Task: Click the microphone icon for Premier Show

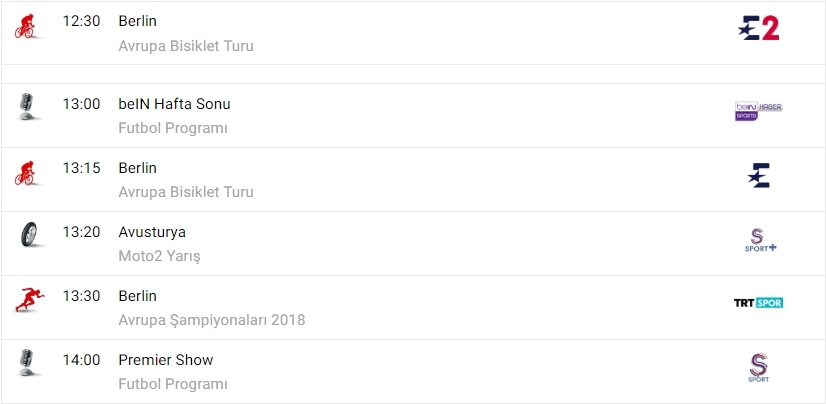Action: tap(27, 362)
